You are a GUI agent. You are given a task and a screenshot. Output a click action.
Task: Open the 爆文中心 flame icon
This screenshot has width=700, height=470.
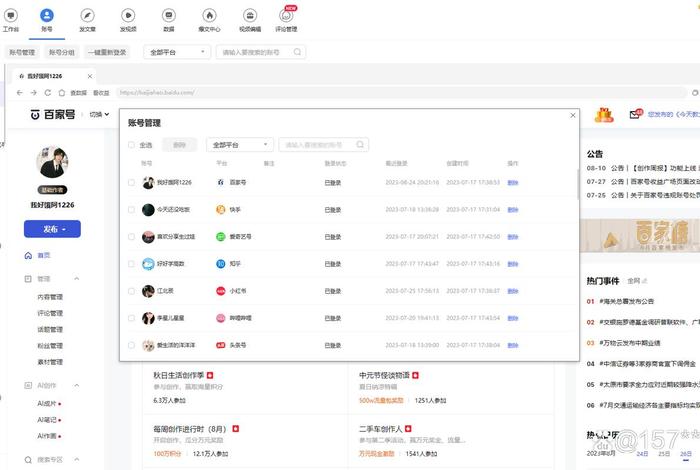209,16
